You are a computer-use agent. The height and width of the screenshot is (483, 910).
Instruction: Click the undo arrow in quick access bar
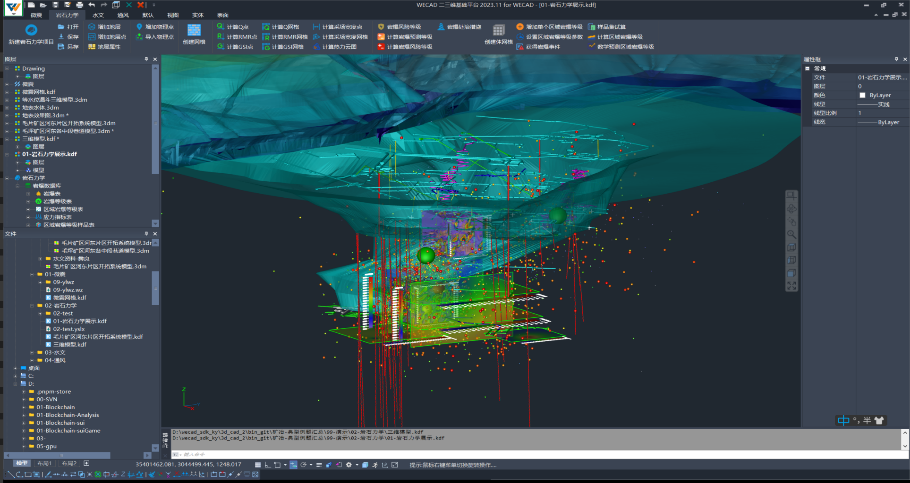(91, 6)
